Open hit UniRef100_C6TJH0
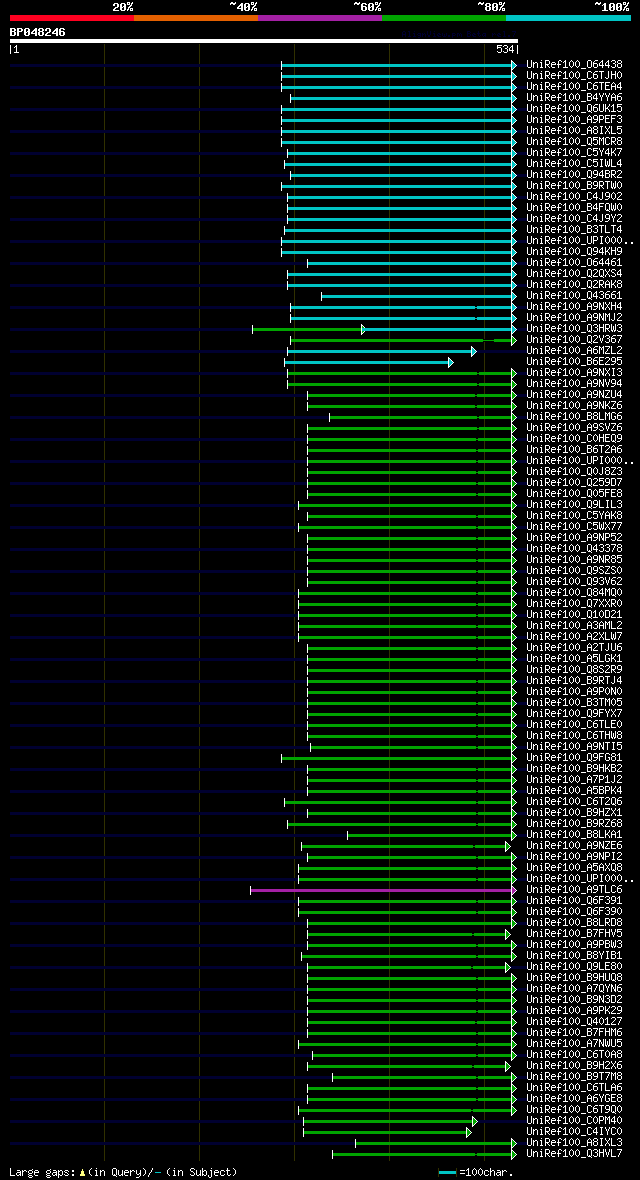Screen dimensions: 640x1180 (574, 76)
